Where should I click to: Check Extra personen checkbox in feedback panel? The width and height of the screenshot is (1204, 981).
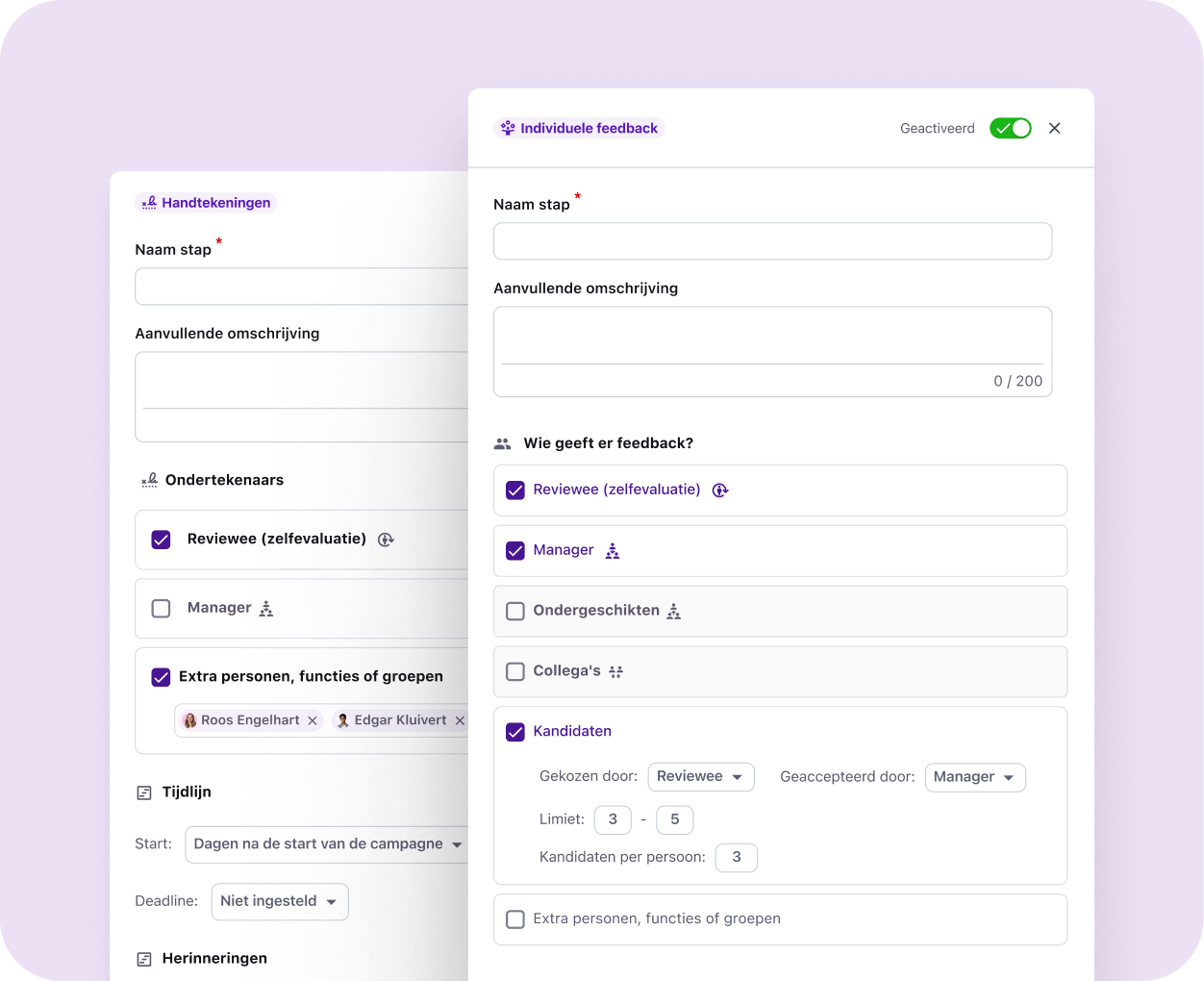[x=515, y=918]
